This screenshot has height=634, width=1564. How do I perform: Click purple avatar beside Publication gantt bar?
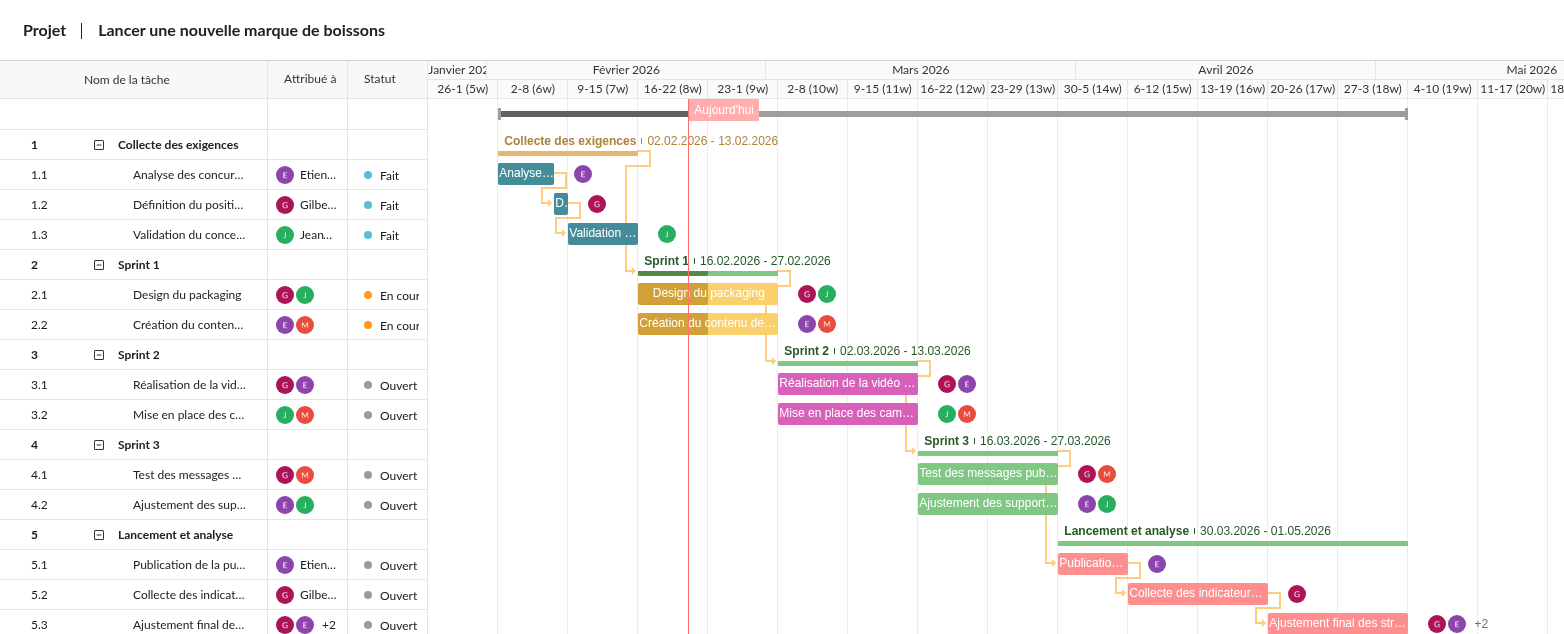(x=1157, y=564)
